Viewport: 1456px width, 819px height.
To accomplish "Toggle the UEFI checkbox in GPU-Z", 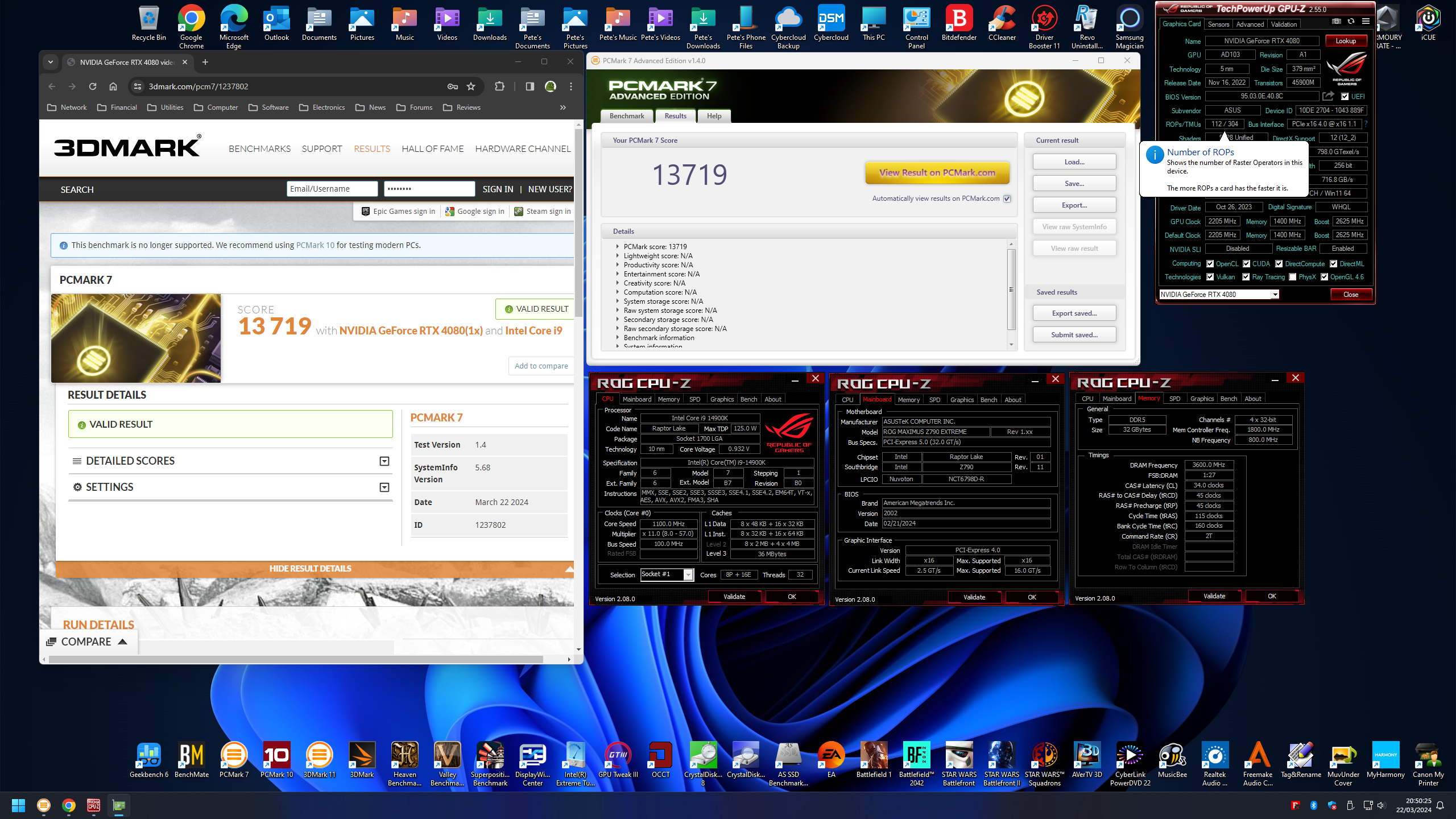I will 1345,97.
